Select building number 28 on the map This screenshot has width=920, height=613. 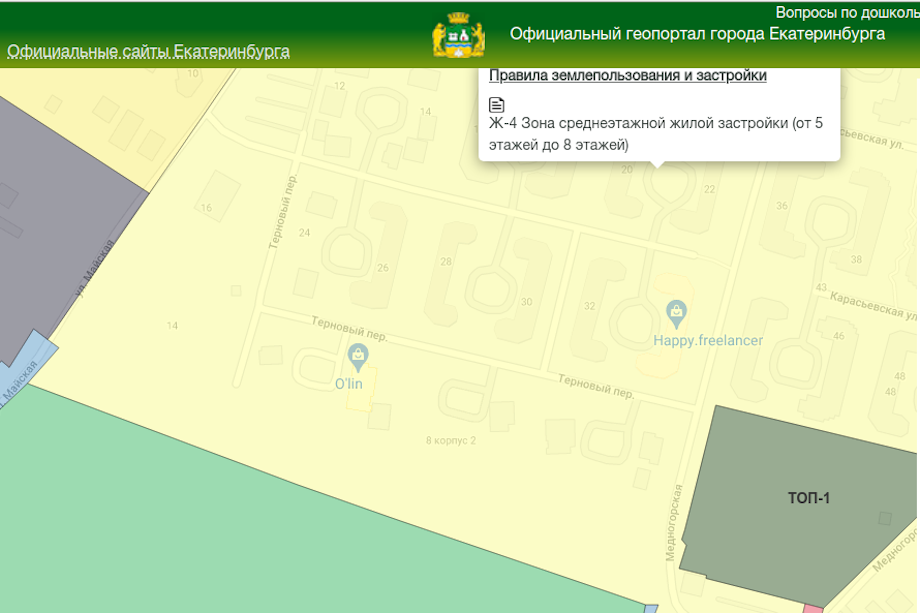[x=446, y=262]
